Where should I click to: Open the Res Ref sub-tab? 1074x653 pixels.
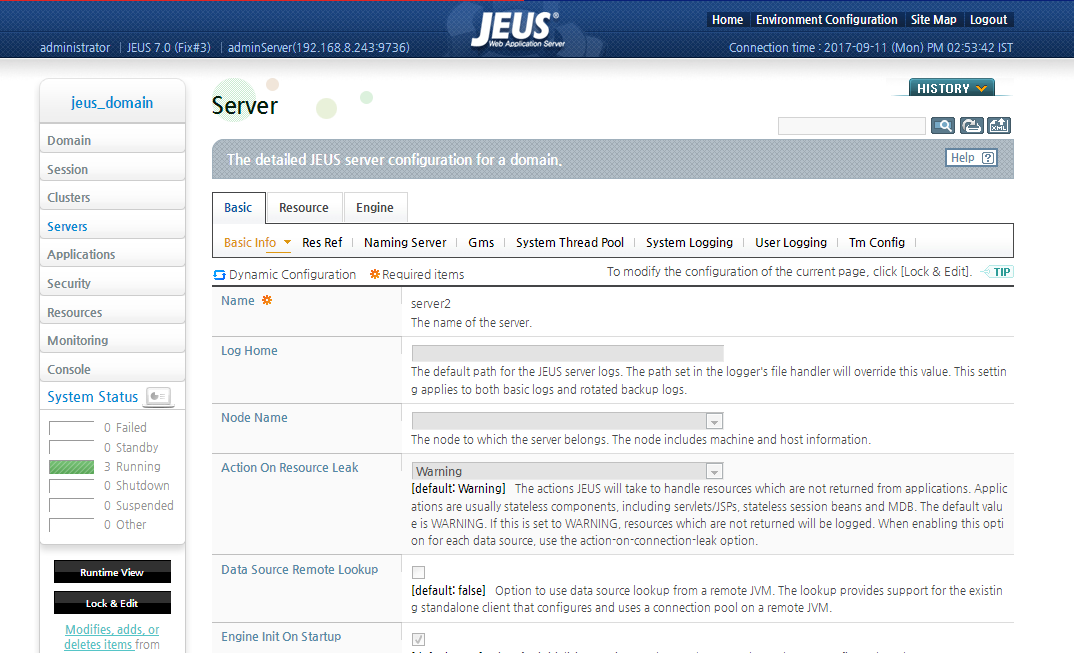pos(322,243)
